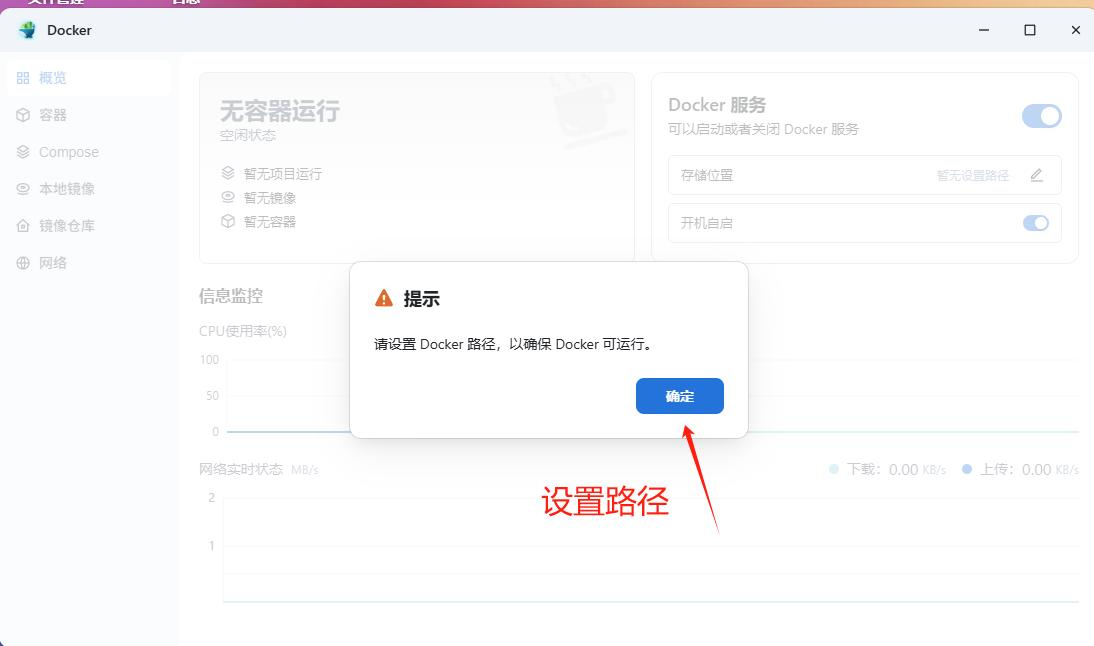Click the 上传 legend dot
1094x646 pixels.
(x=967, y=469)
